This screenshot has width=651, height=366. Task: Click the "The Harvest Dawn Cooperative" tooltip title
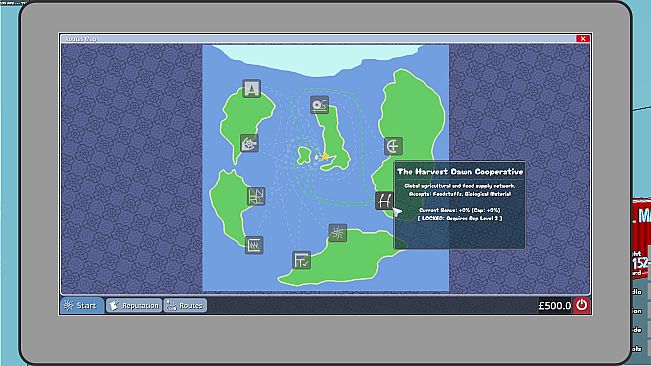coord(460,171)
